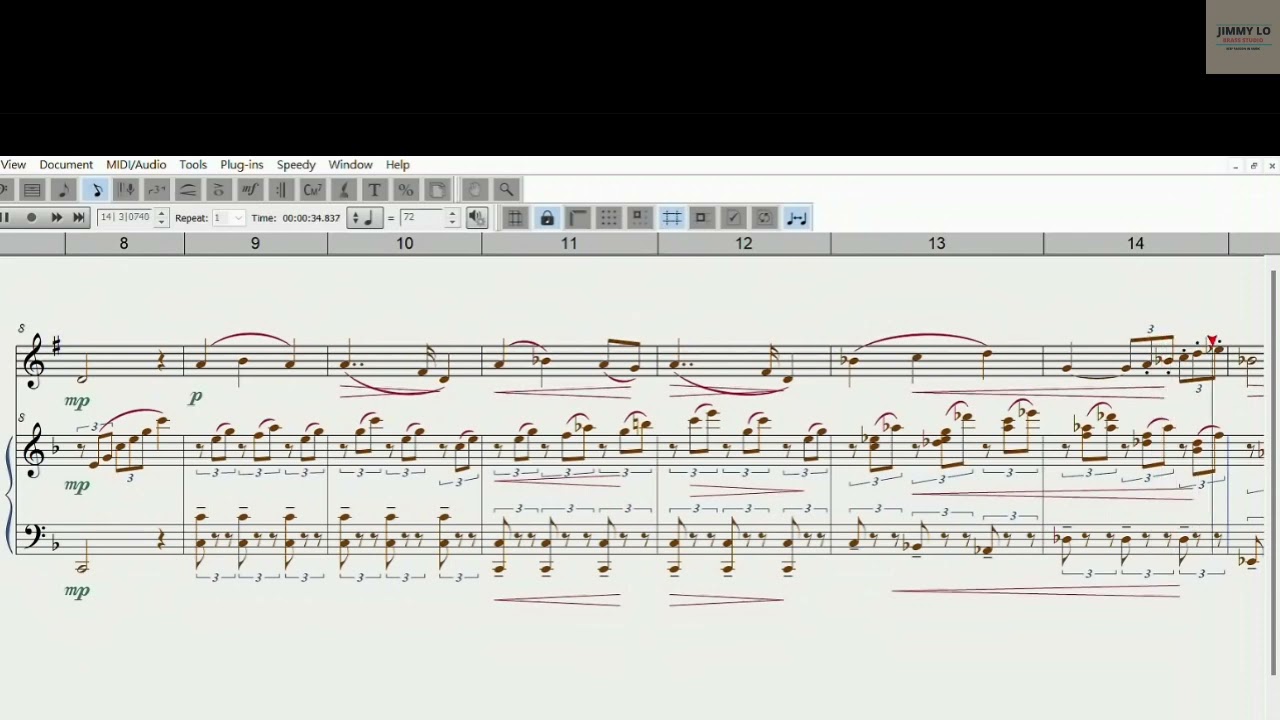Select the Zoom magnifier tool
The image size is (1280, 720).
tap(506, 190)
